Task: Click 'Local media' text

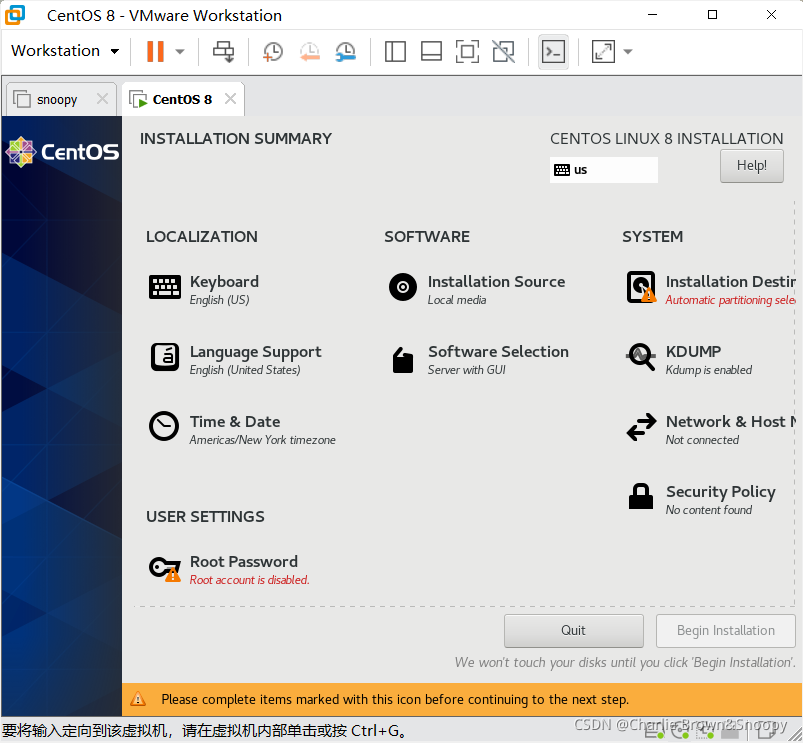Action: coord(457,300)
